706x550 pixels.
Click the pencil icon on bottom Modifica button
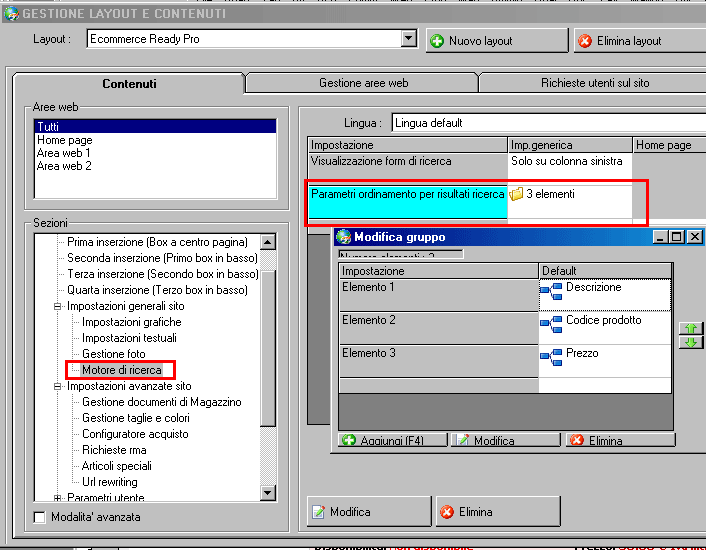(318, 512)
